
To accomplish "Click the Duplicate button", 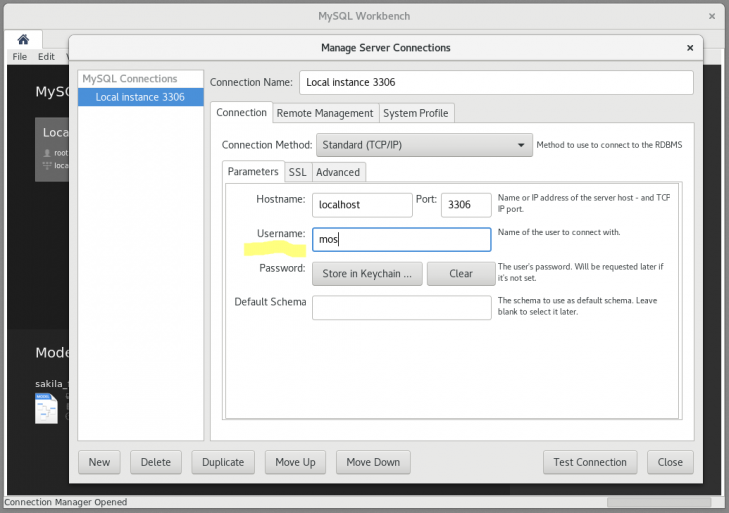I will click(x=223, y=462).
